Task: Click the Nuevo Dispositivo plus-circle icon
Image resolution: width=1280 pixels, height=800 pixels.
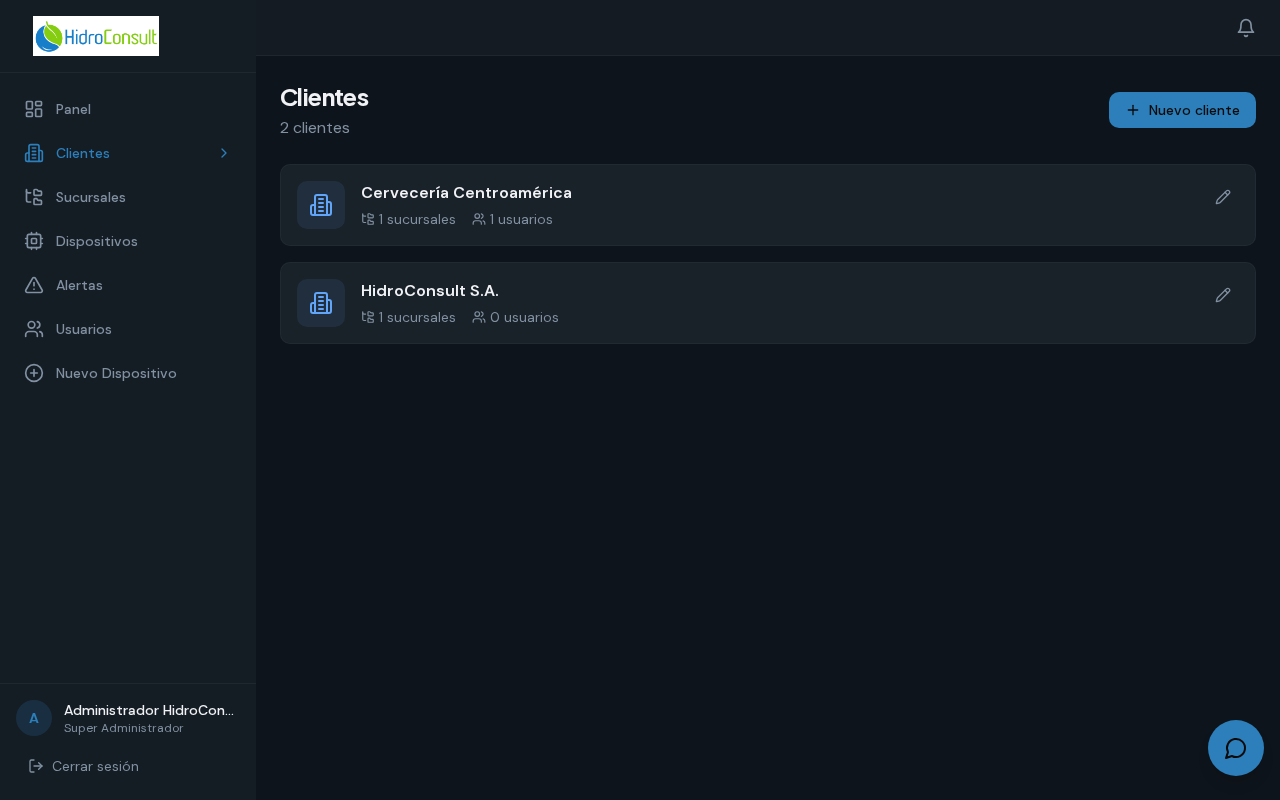Action: [x=34, y=373]
